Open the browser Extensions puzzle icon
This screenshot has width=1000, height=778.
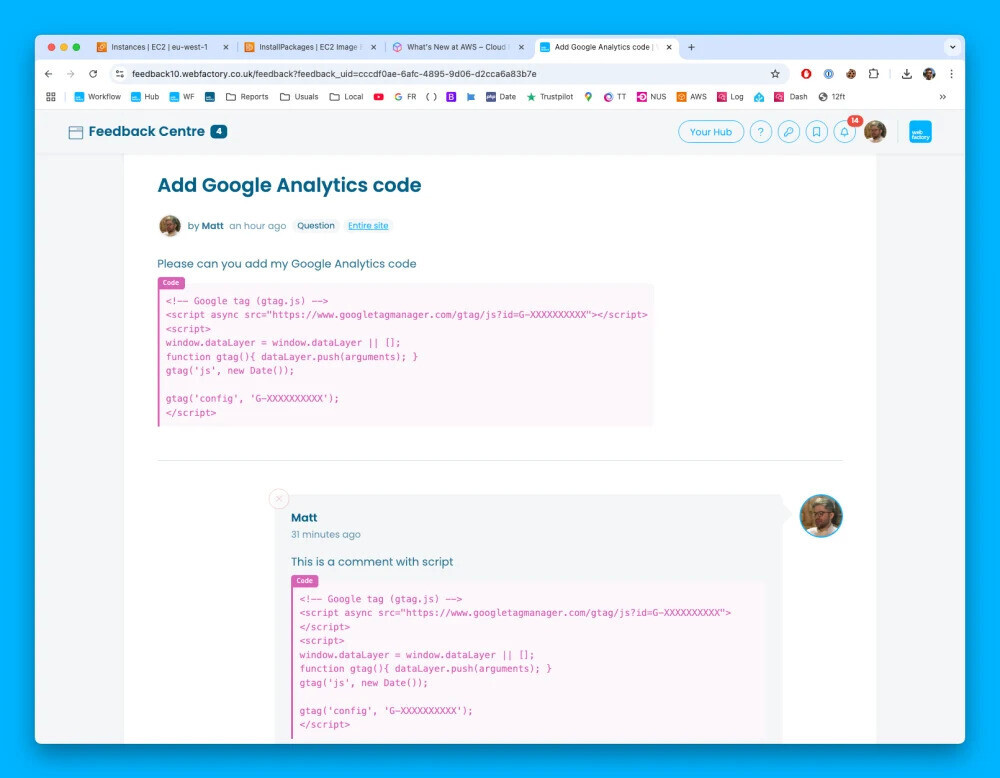tap(871, 73)
